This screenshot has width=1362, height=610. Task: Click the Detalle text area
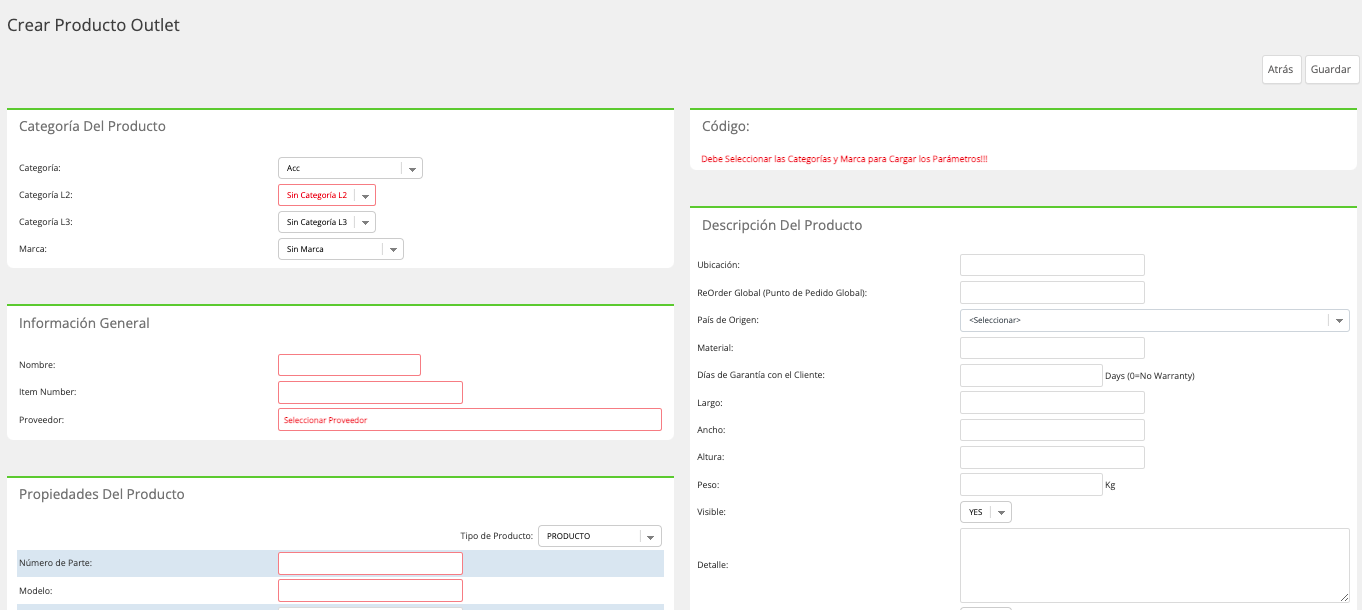[1155, 565]
